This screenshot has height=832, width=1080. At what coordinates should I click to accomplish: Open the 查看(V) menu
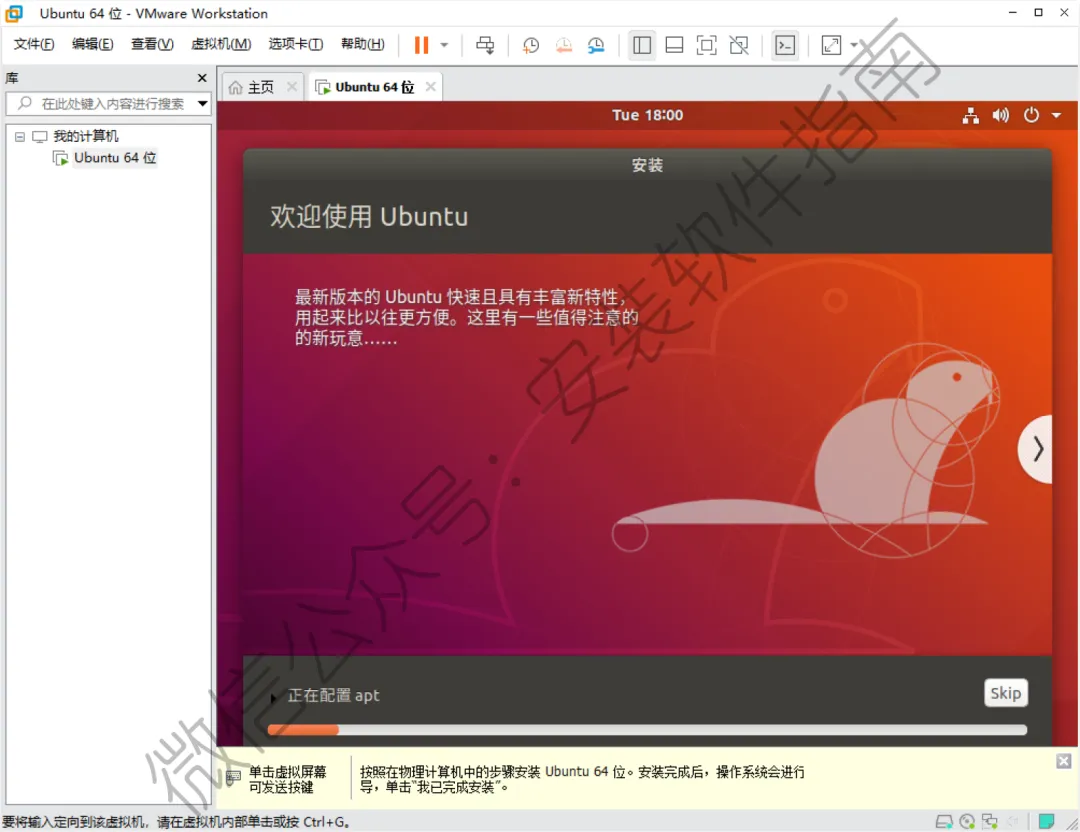[152, 44]
